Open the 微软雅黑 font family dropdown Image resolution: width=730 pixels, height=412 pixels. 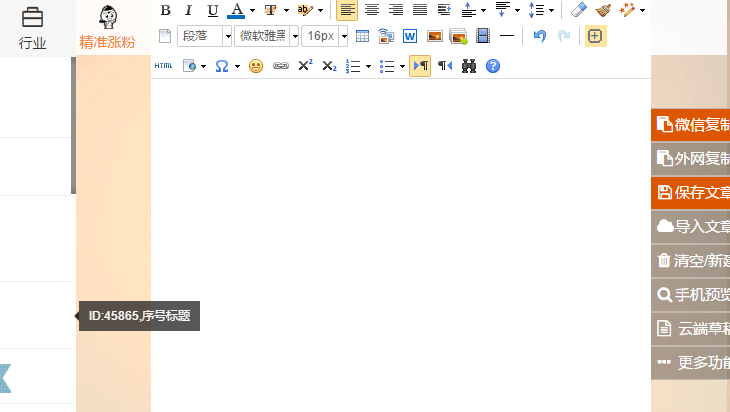pos(294,37)
